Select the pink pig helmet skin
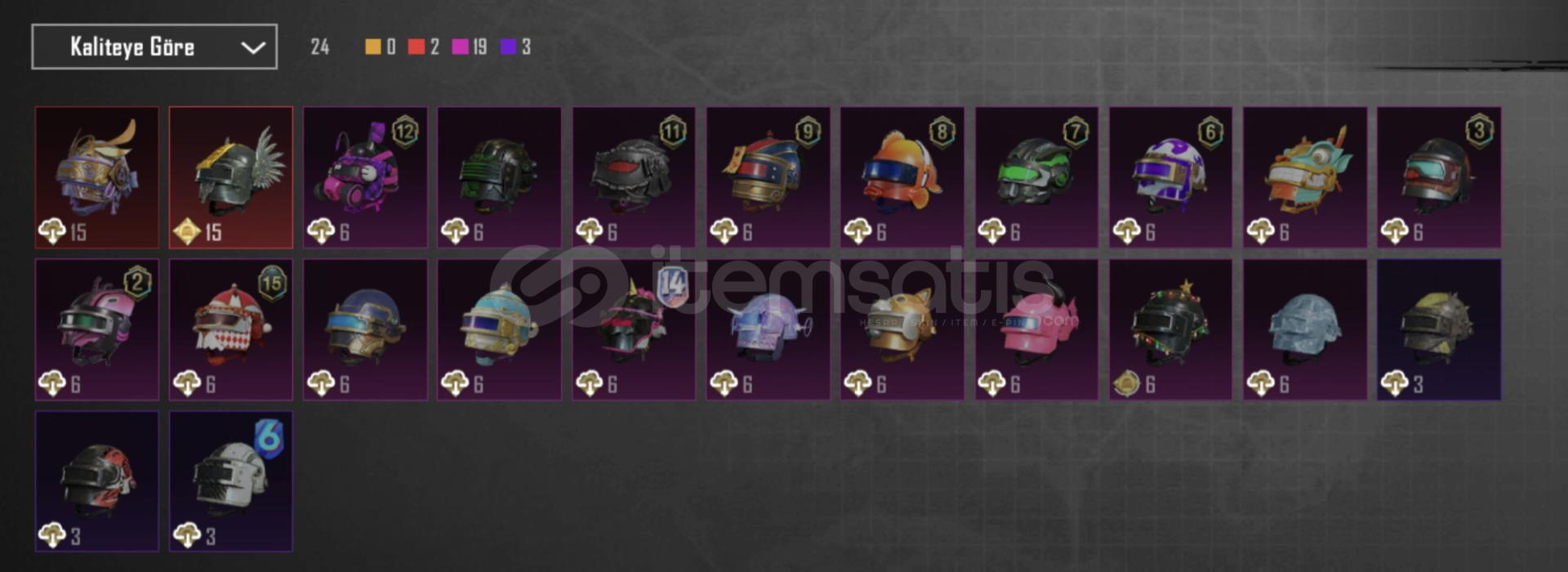Screen dimensions: 1568x572 tap(1036, 329)
